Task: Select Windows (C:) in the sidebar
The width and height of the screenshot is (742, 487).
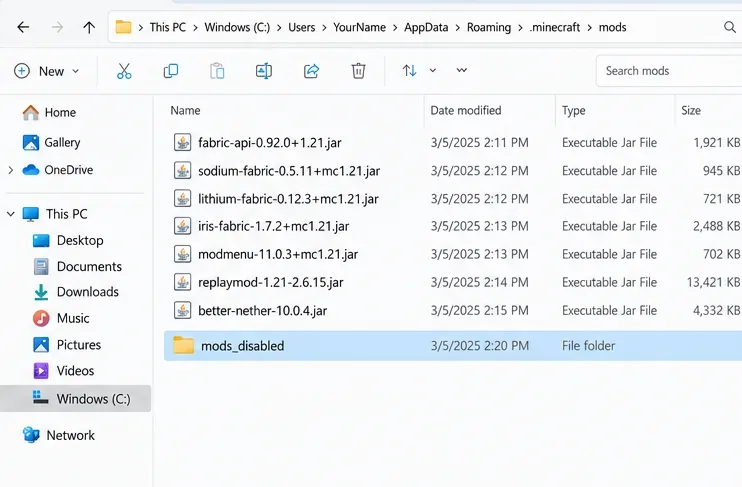Action: [x=76, y=398]
